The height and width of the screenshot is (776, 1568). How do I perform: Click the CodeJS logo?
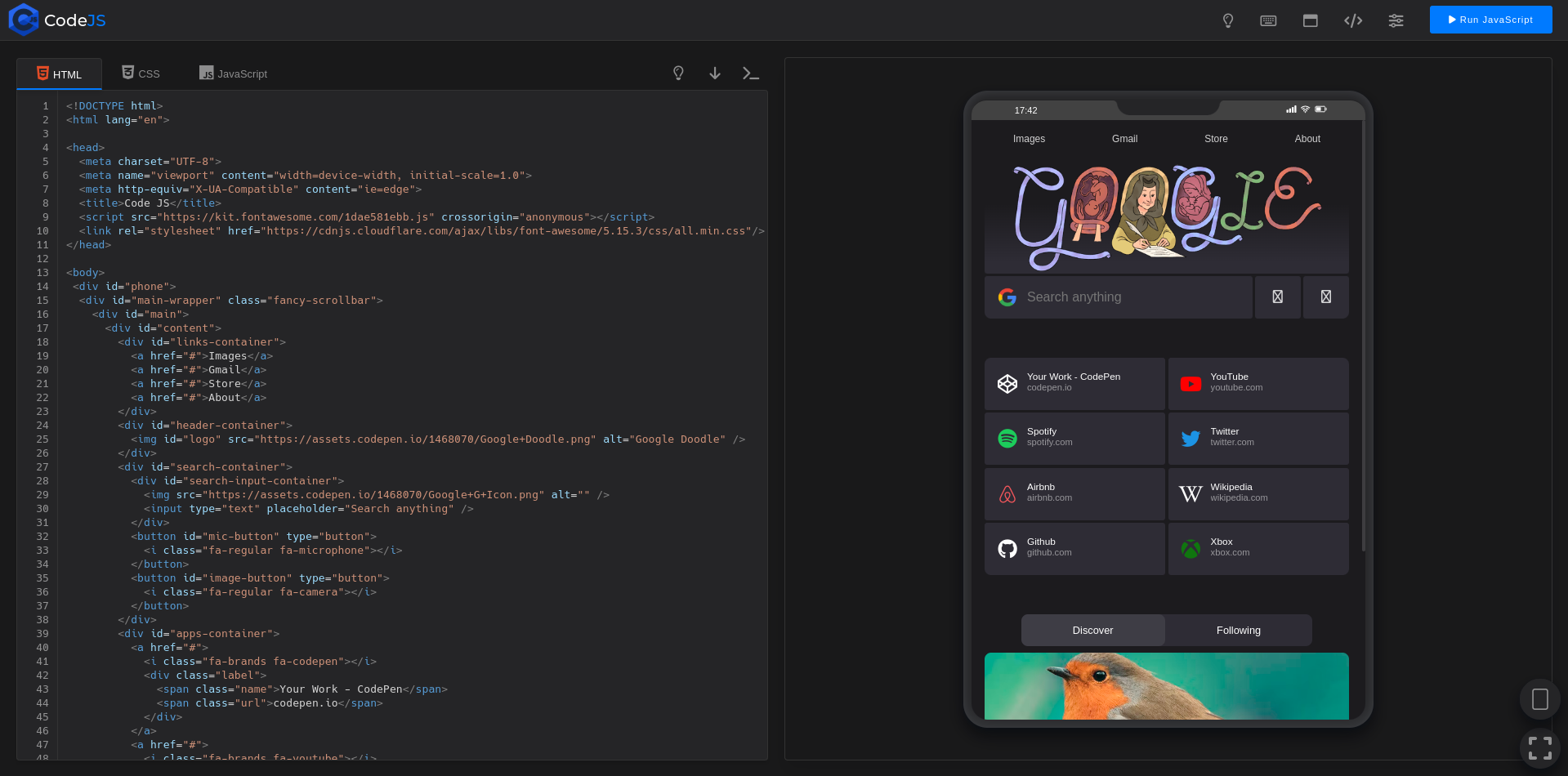pyautogui.click(x=57, y=20)
